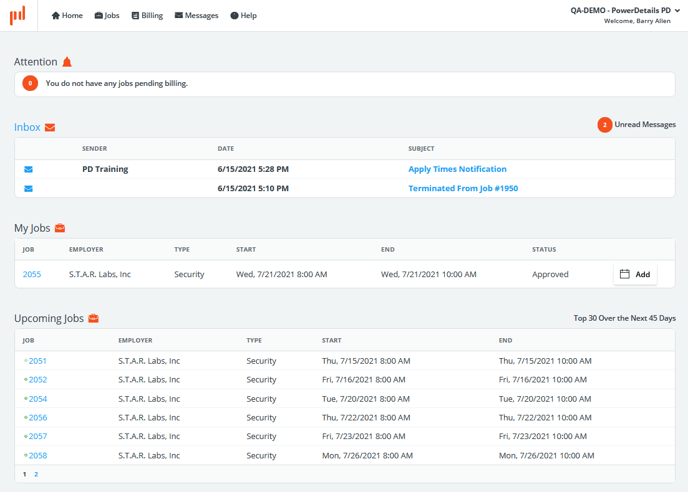This screenshot has width=688, height=492.
Task: Open the Jobs menu
Action: 107,16
